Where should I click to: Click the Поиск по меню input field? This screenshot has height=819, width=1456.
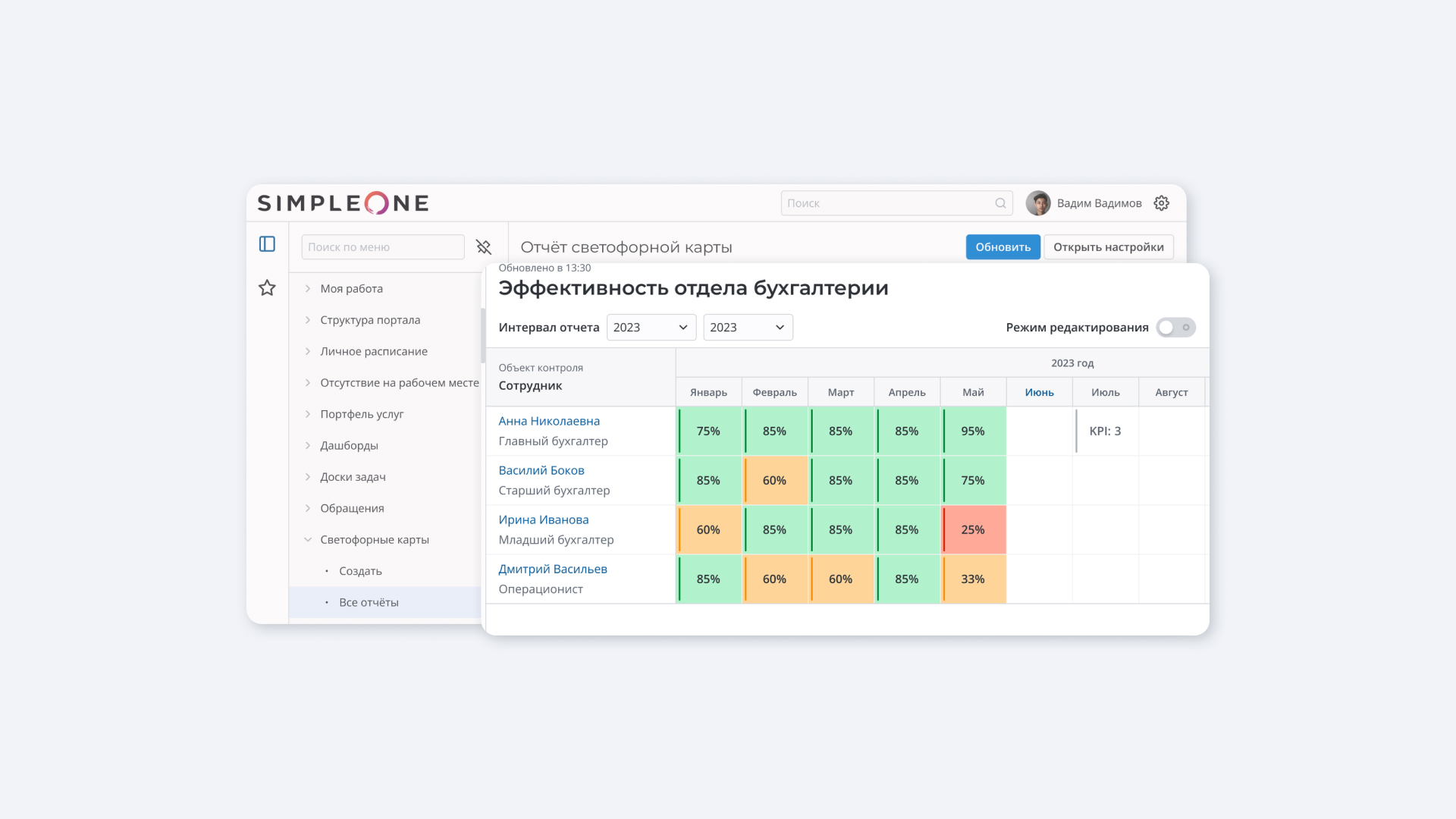(382, 246)
